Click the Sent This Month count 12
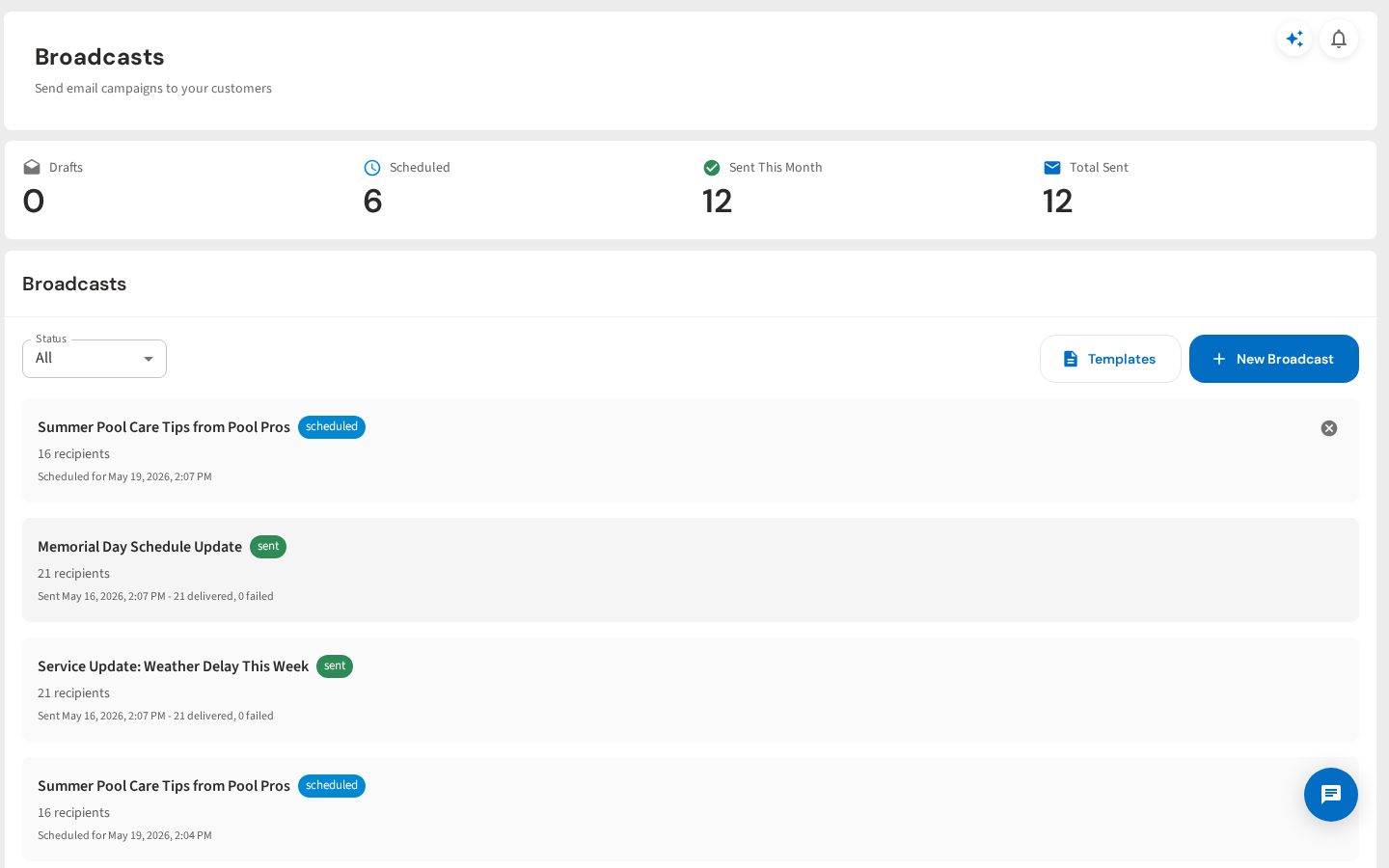The image size is (1389, 868). click(x=718, y=202)
